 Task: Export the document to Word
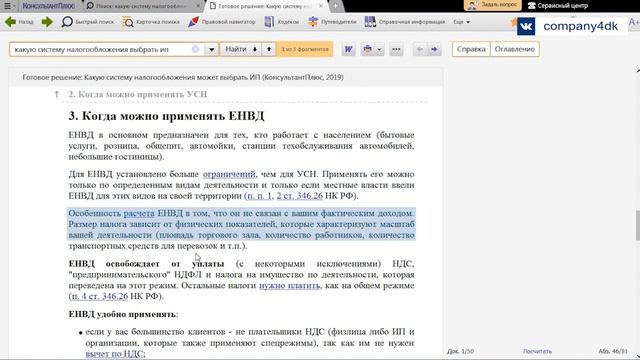click(x=349, y=49)
